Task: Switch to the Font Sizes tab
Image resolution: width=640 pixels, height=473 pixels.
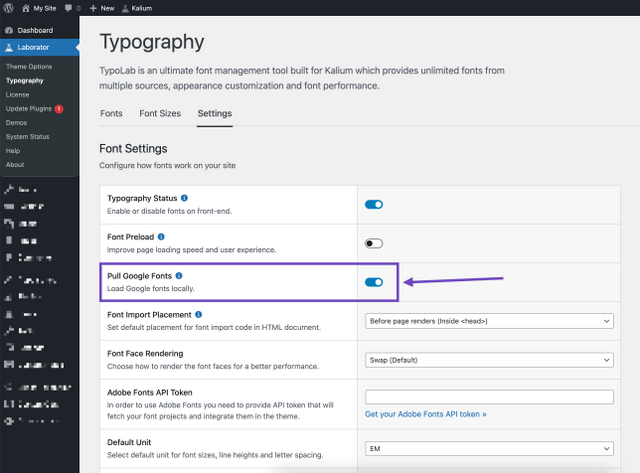Action: pos(160,114)
